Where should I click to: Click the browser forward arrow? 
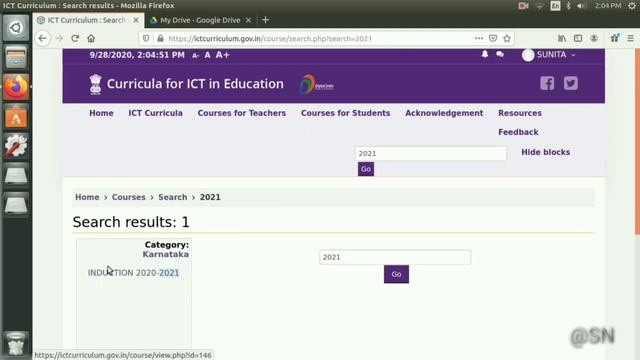(59, 38)
